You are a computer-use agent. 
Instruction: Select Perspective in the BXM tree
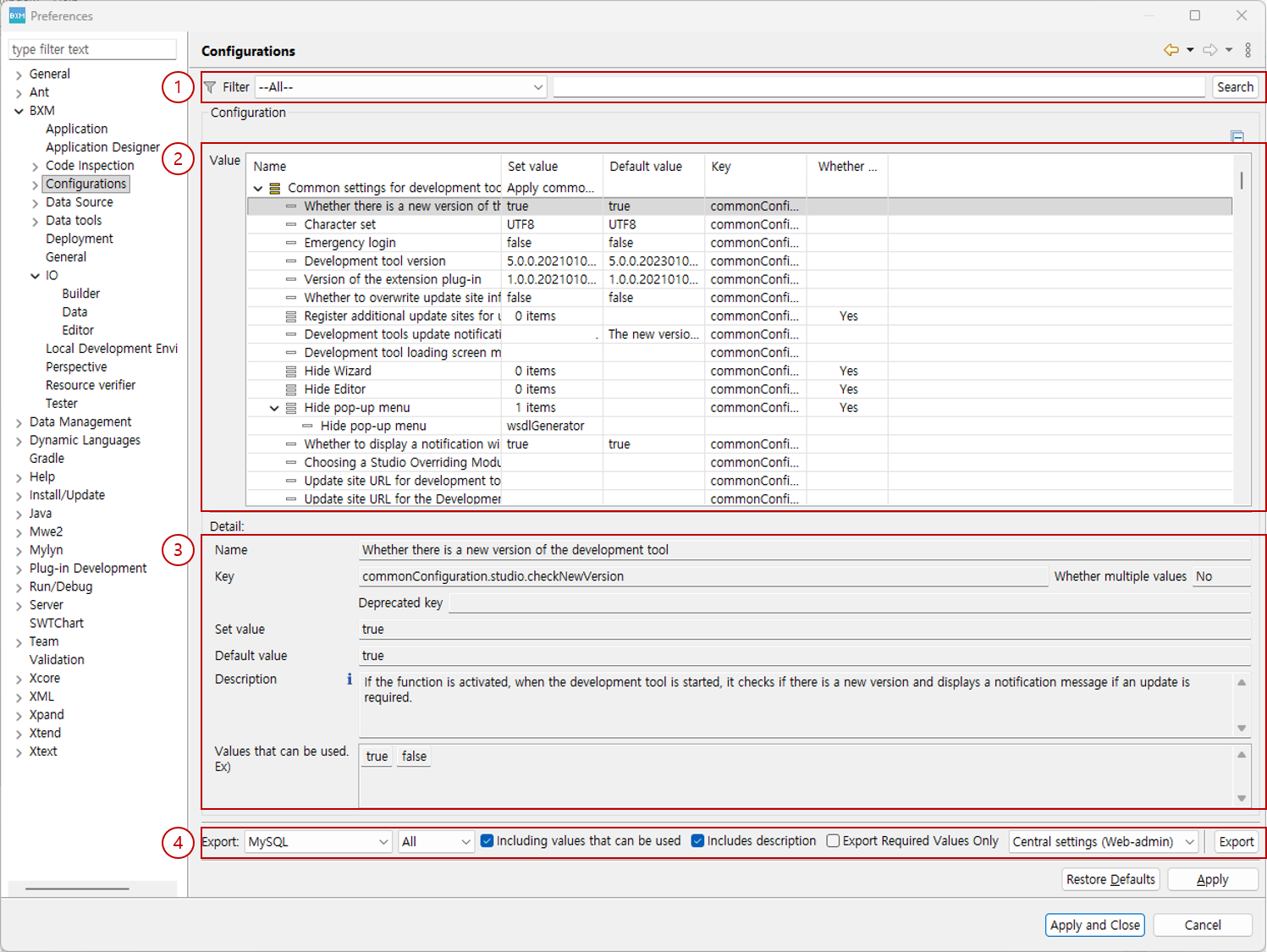pyautogui.click(x=76, y=367)
